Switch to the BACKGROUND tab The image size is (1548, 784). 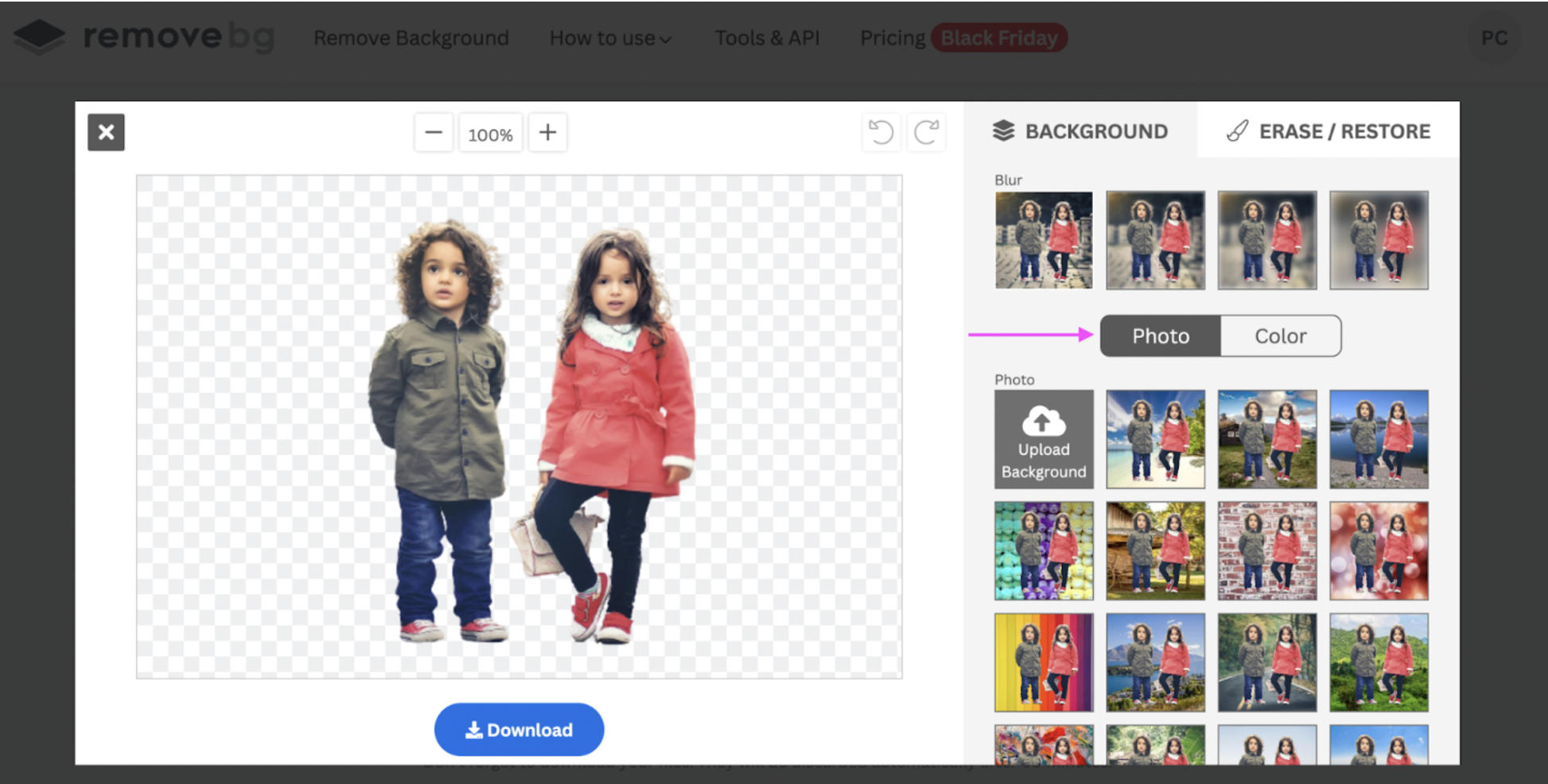point(1080,131)
